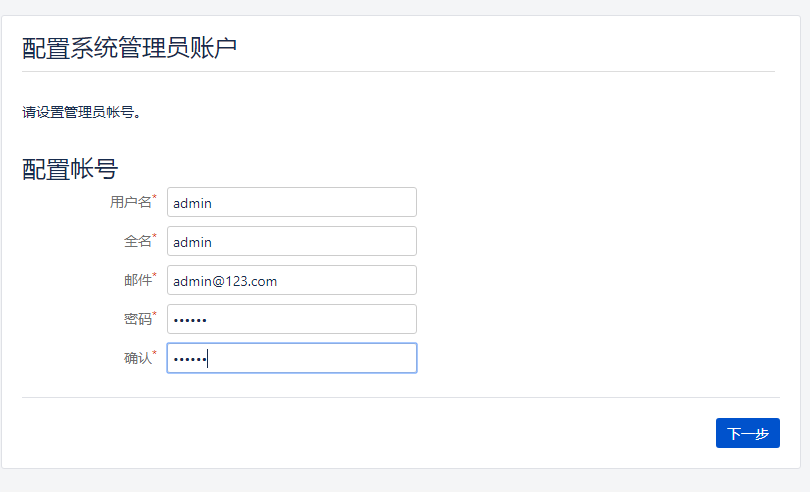810x492 pixels.
Task: Click the 请设置管理员帐号 instruction text
Action: pyautogui.click(x=81, y=112)
